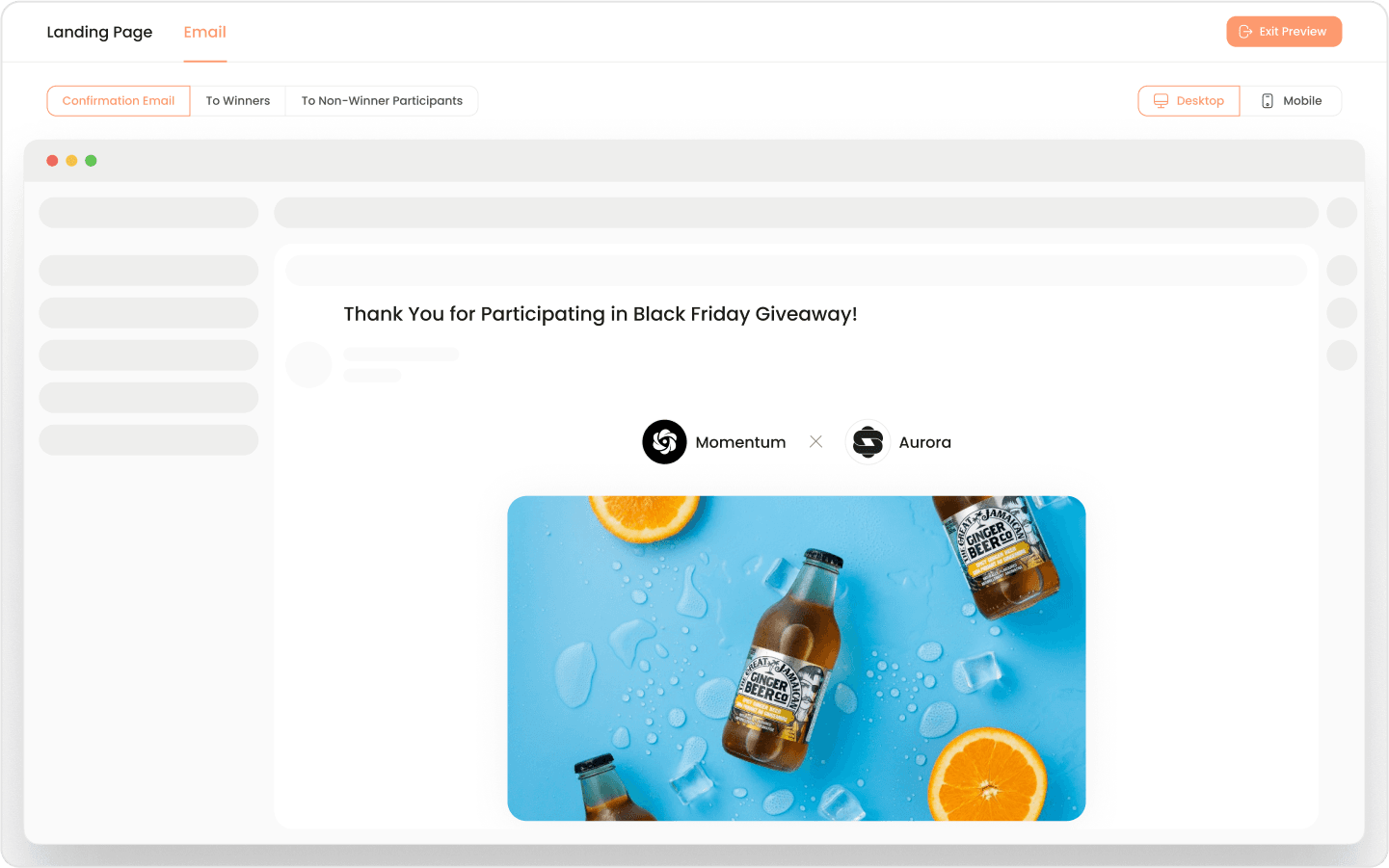The width and height of the screenshot is (1389, 868).
Task: Click the Momentum brand logo
Action: click(664, 441)
